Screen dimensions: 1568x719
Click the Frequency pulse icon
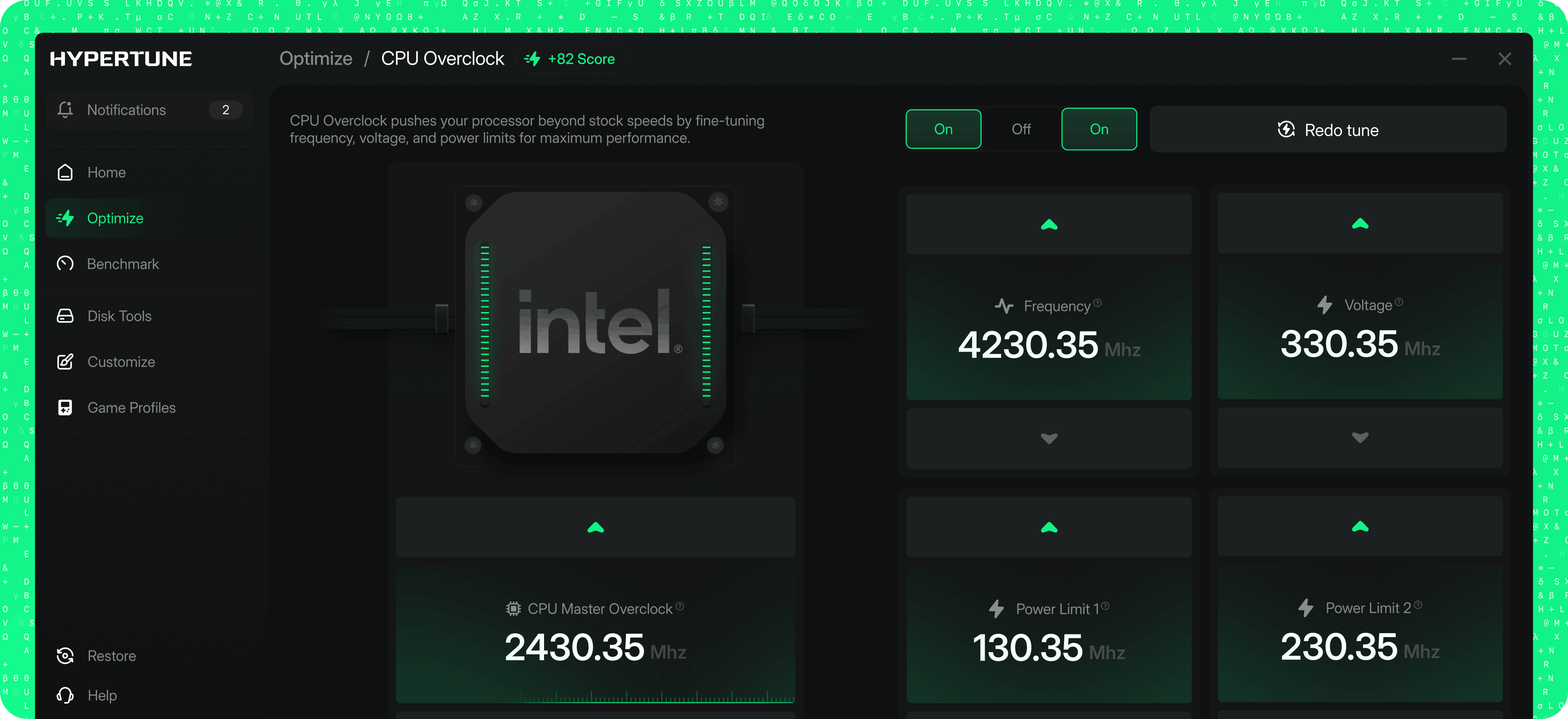[1005, 306]
